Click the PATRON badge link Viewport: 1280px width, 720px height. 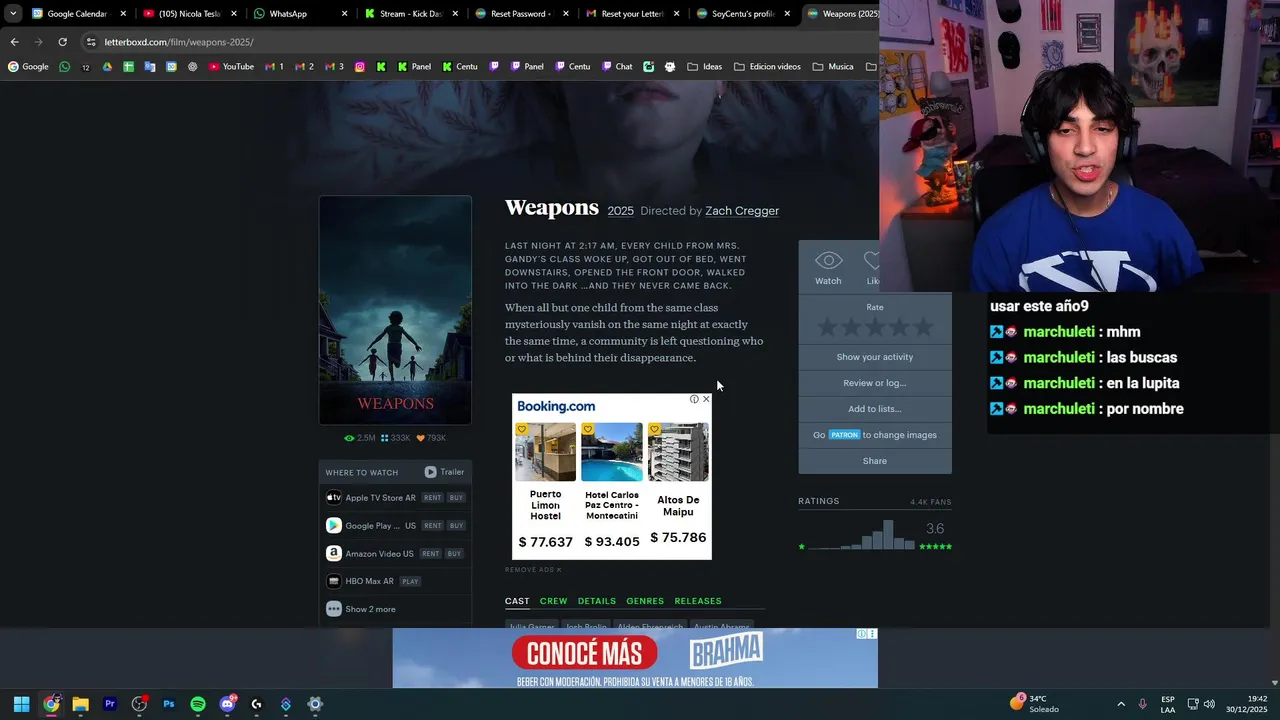(844, 435)
